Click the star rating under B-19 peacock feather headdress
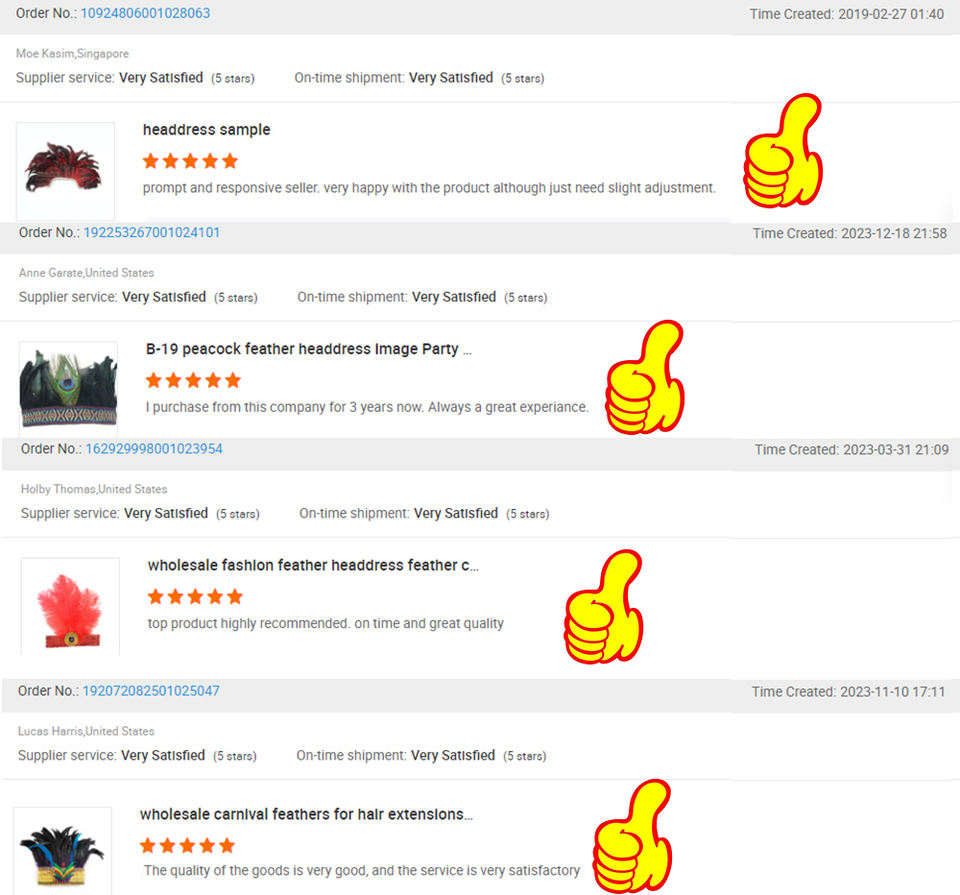960x895 pixels. pos(193,380)
